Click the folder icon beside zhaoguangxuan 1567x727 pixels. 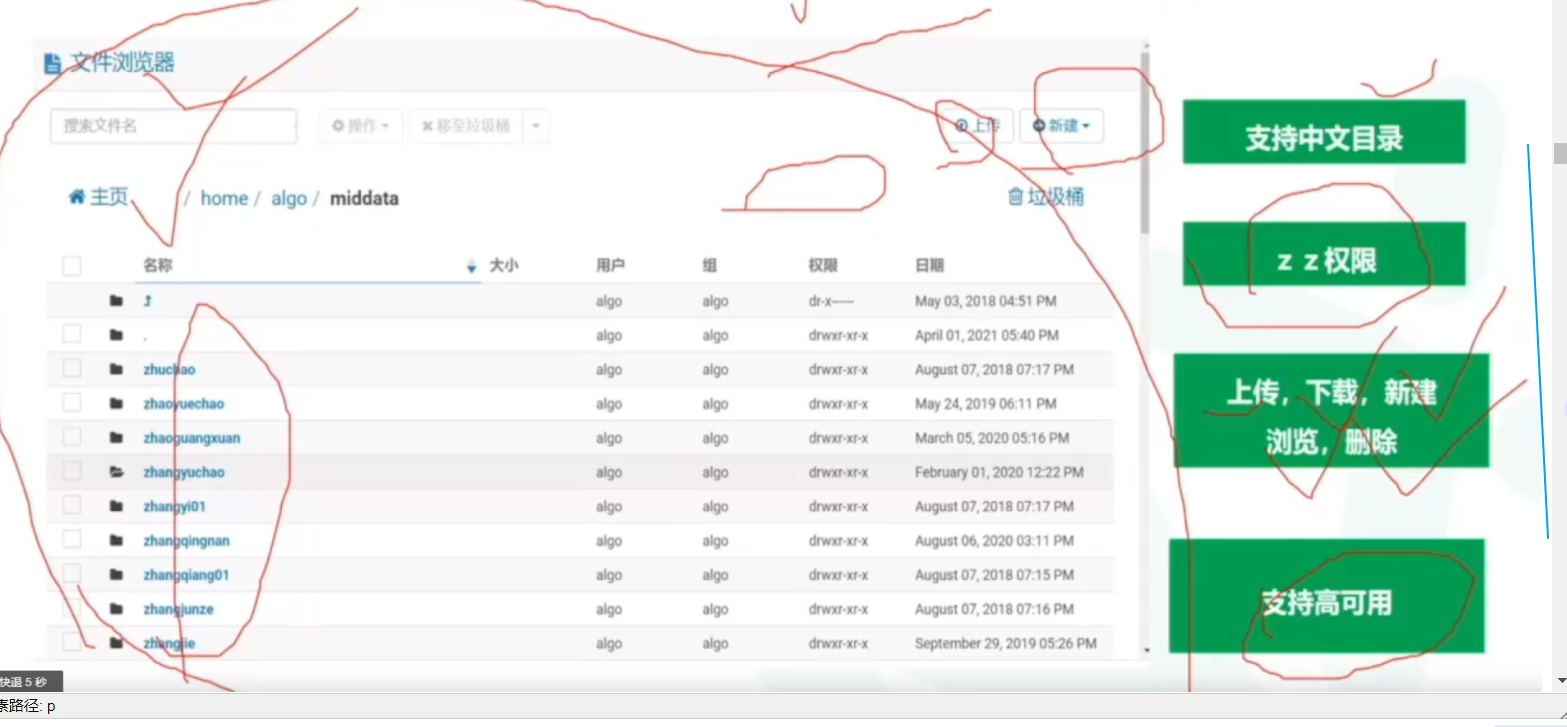tap(117, 438)
